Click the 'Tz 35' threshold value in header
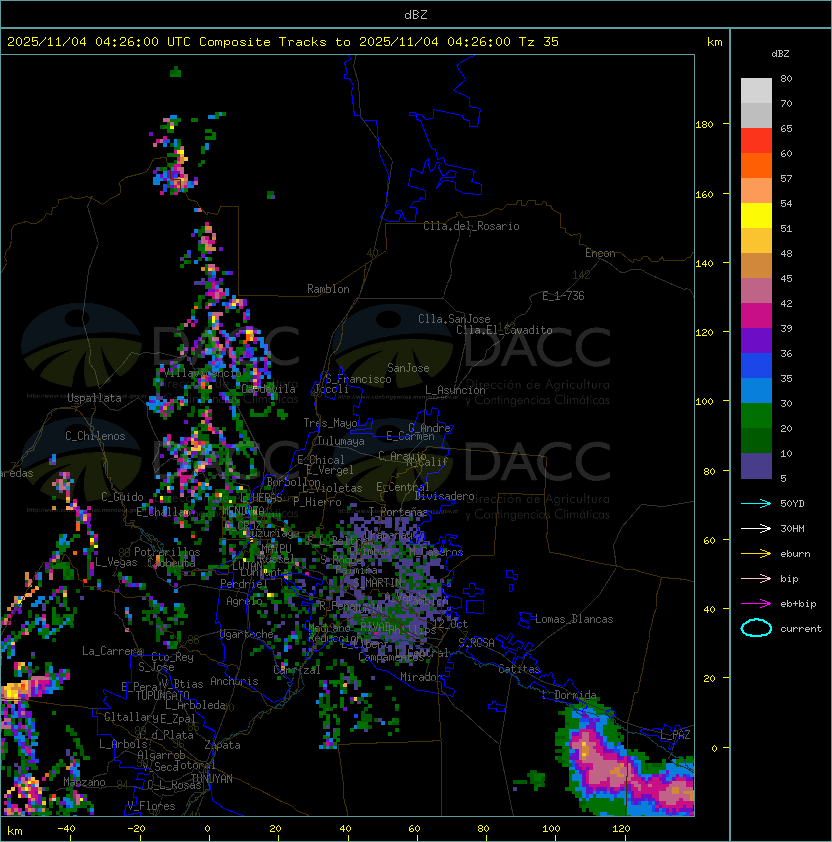832x842 pixels. [x=539, y=42]
